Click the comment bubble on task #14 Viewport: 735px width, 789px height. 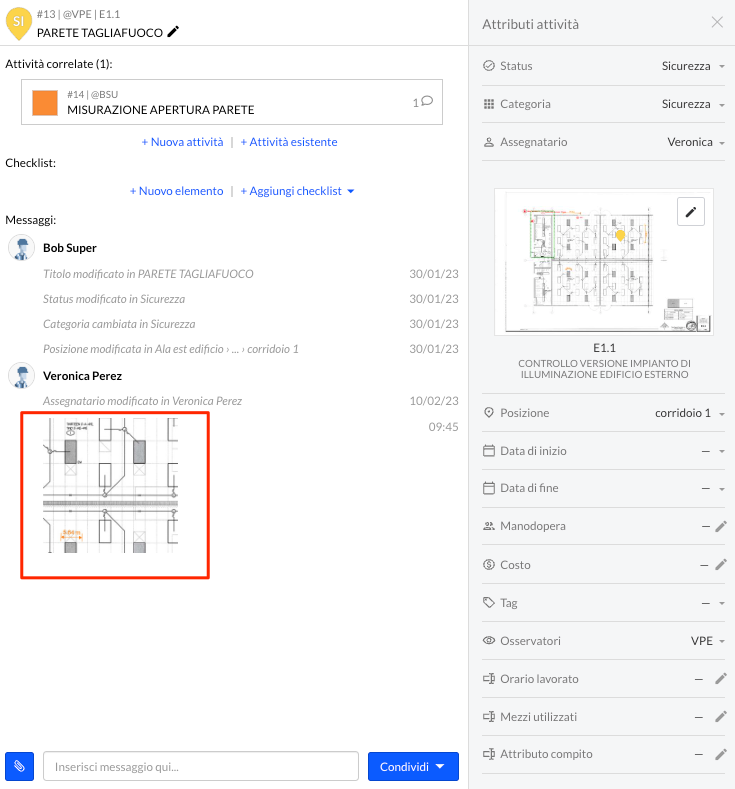tap(427, 101)
